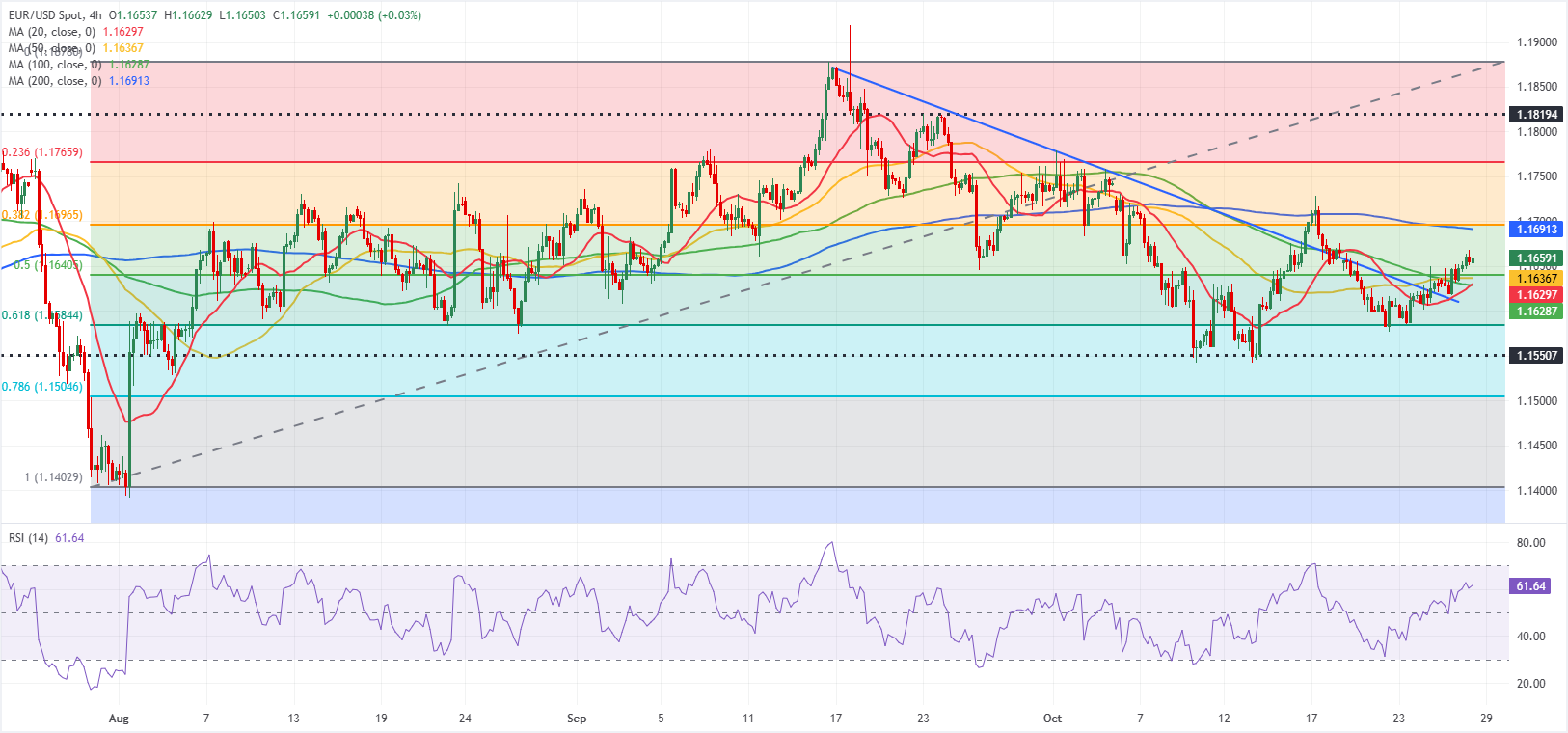Click date 29 on the time axis

pos(1486,719)
